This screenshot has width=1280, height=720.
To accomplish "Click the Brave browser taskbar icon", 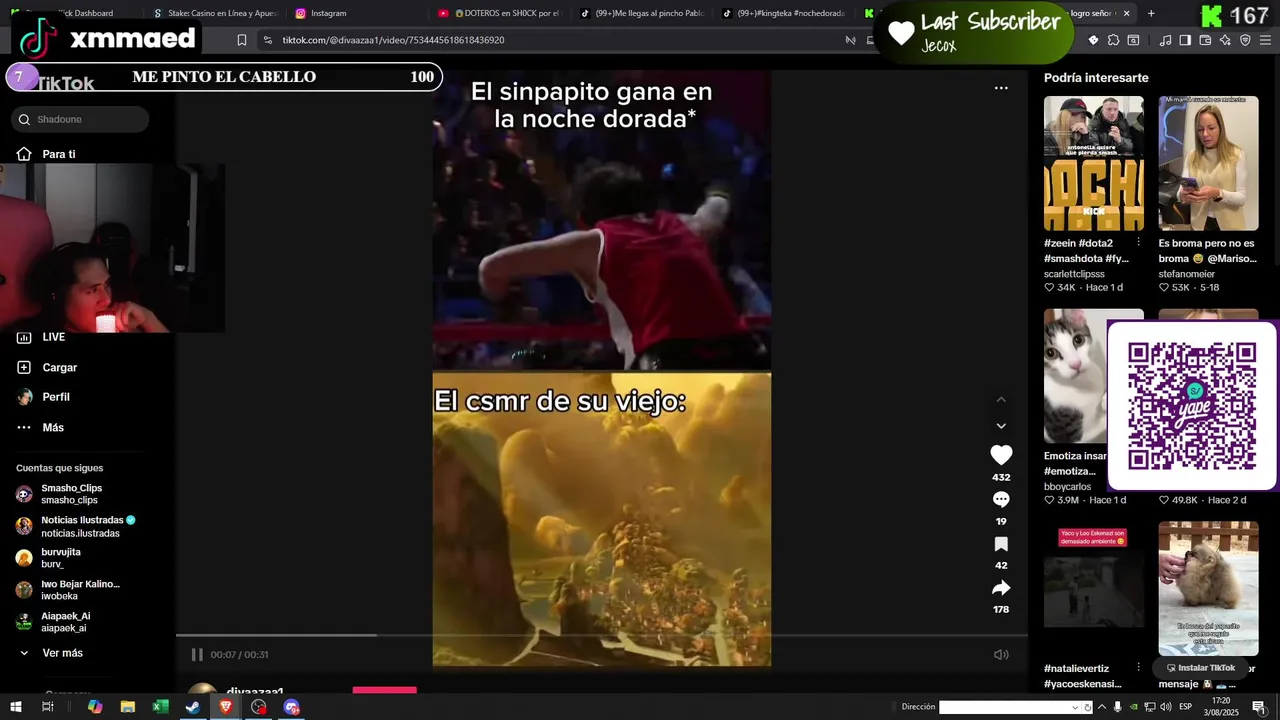I will tap(226, 707).
